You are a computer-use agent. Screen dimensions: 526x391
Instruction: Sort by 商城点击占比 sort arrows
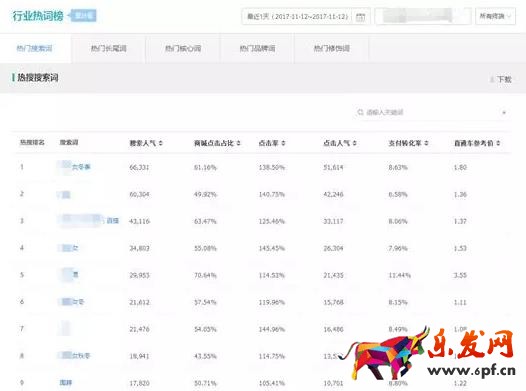[x=239, y=143]
